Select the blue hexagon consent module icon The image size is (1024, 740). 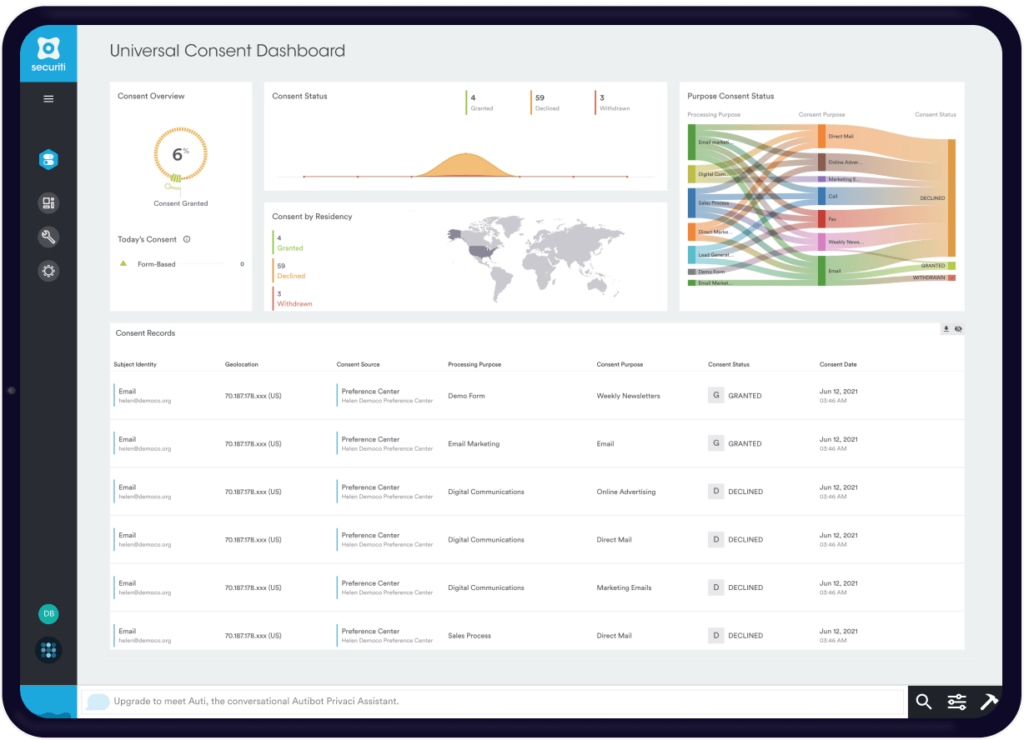tap(48, 160)
